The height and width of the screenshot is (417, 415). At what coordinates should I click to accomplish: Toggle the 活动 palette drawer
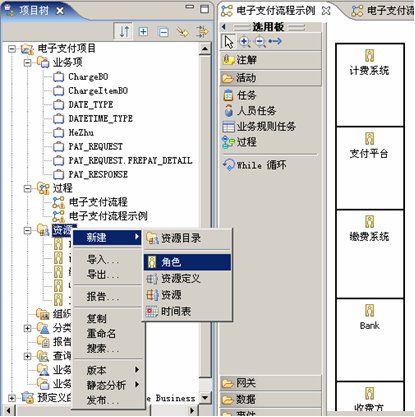click(x=271, y=78)
